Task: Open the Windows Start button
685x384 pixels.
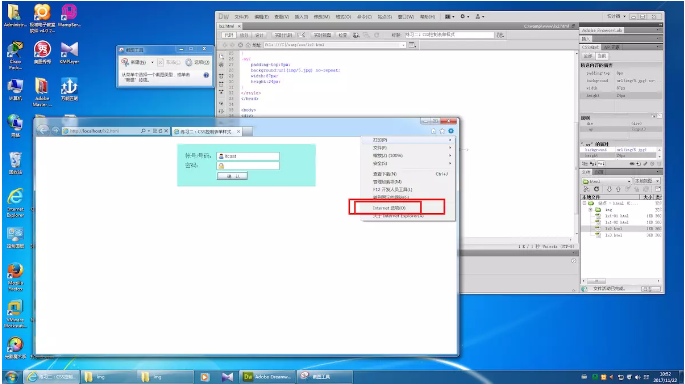Action: coord(12,377)
